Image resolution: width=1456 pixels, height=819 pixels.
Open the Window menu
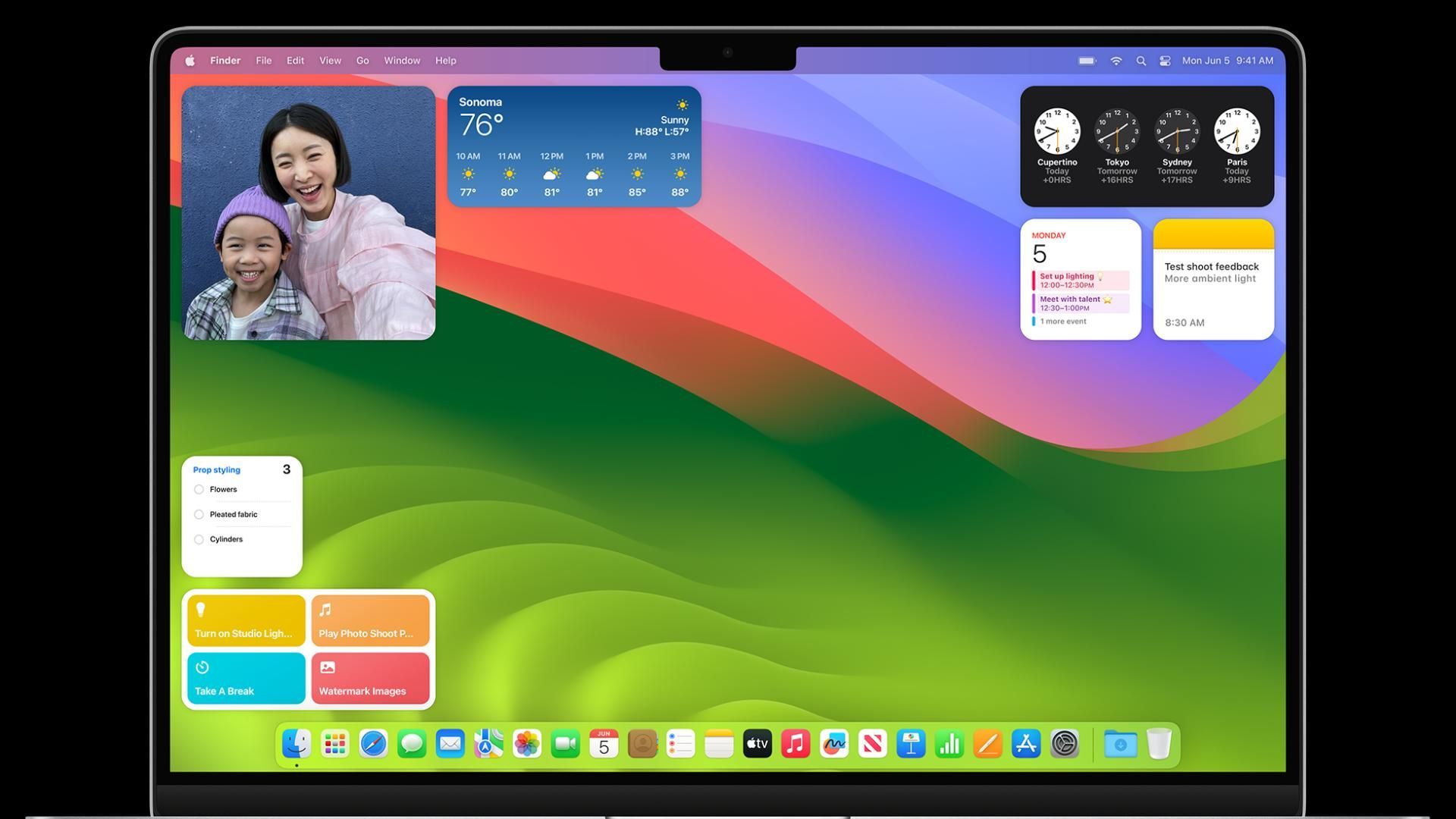coord(401,61)
